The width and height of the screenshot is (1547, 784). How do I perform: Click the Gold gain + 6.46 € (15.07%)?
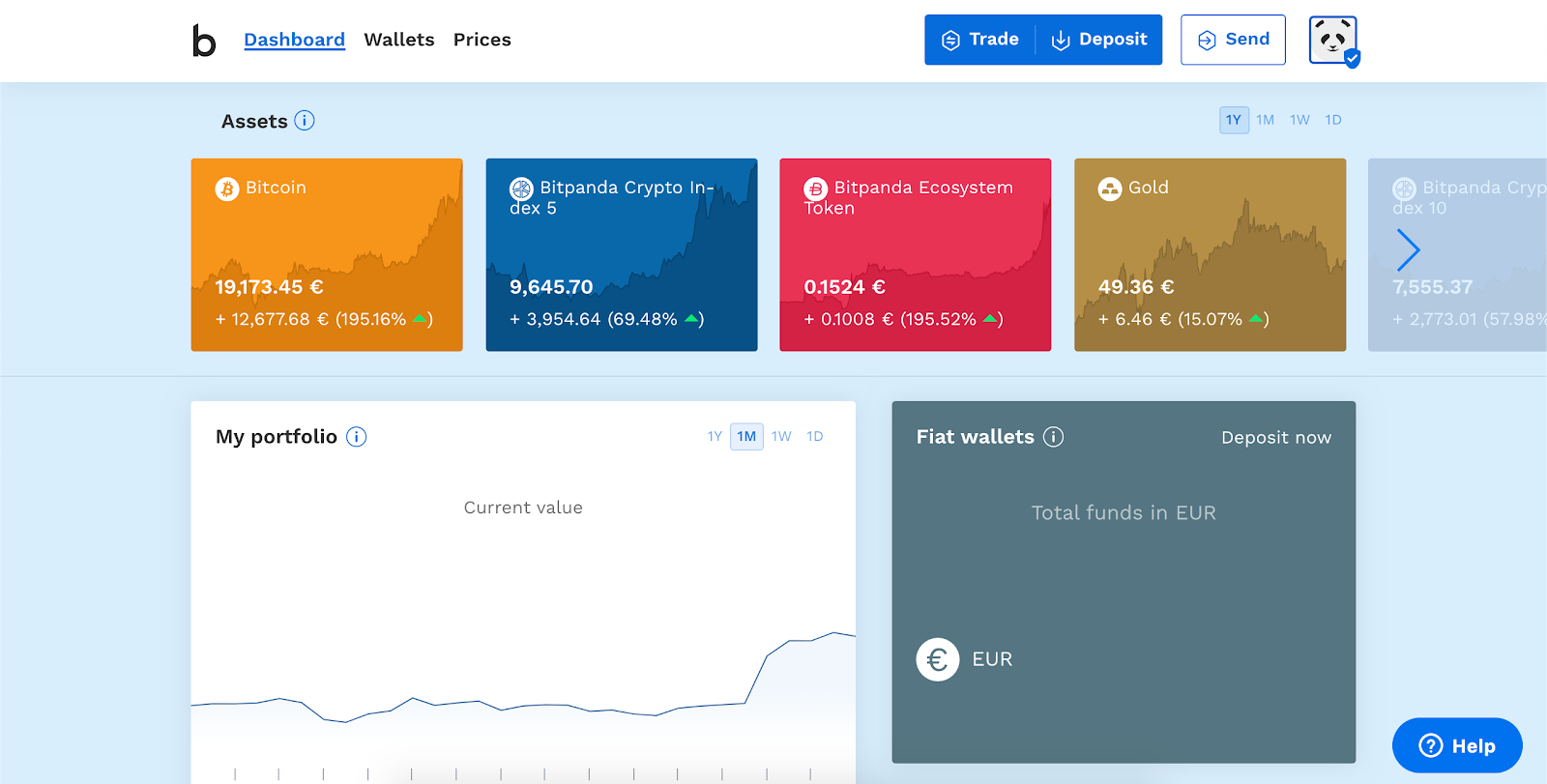pyautogui.click(x=1183, y=319)
